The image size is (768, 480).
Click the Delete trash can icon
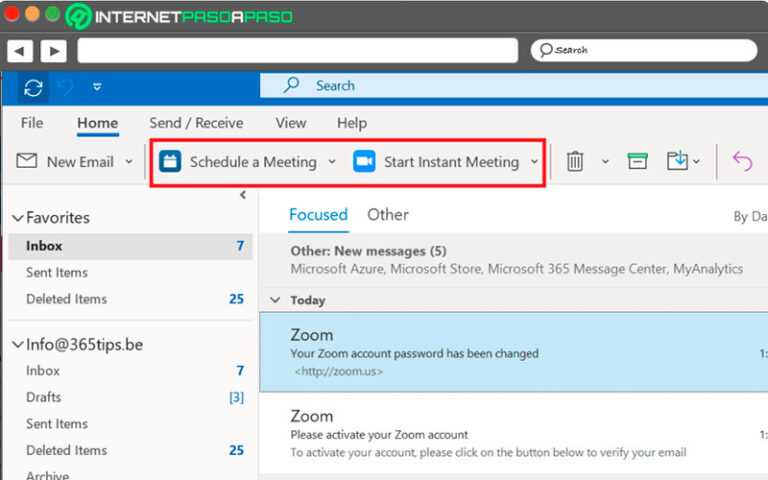pos(575,161)
